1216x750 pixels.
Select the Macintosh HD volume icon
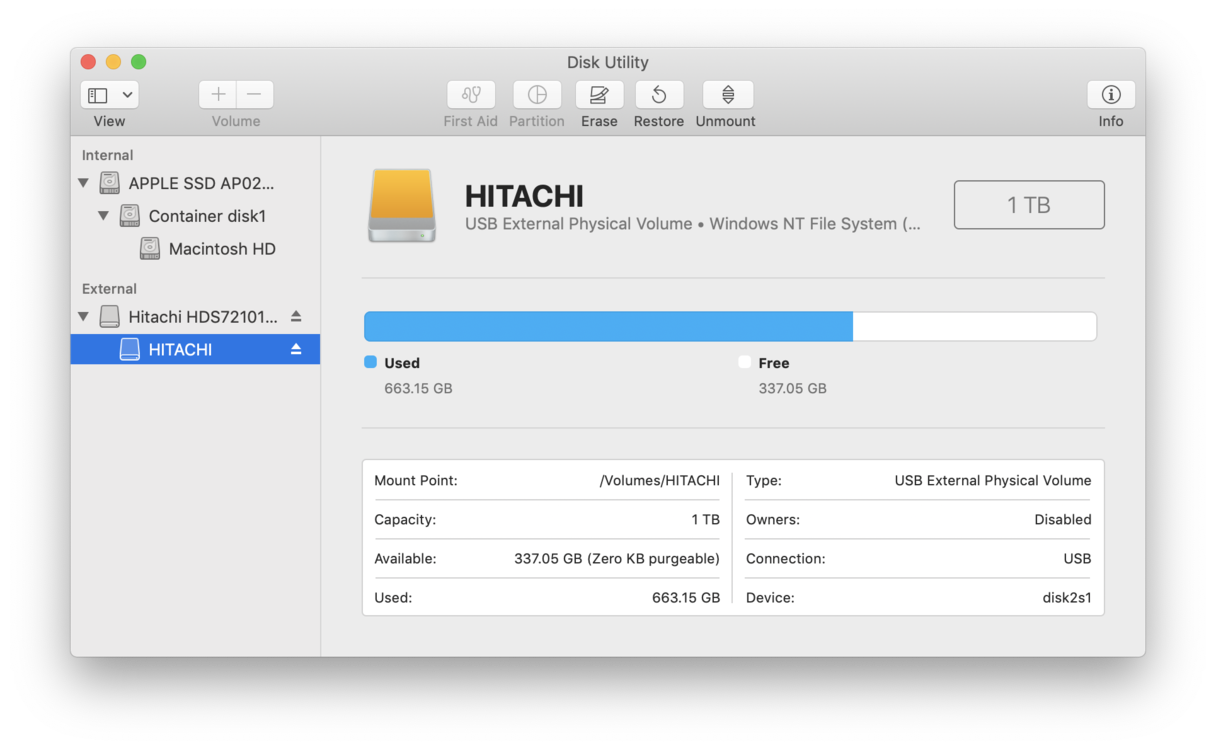coord(150,249)
